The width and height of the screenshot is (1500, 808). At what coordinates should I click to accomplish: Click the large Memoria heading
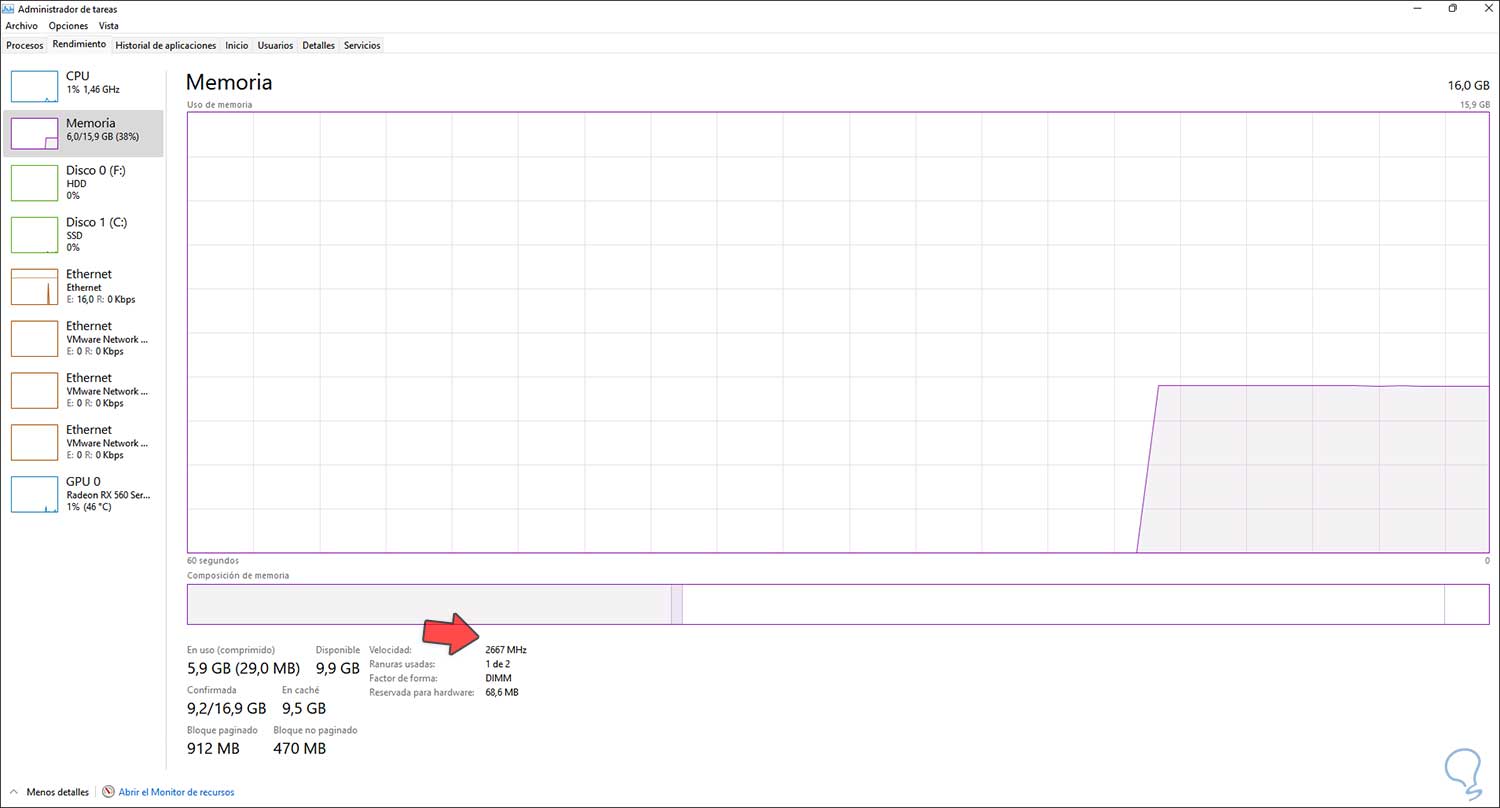[x=229, y=82]
